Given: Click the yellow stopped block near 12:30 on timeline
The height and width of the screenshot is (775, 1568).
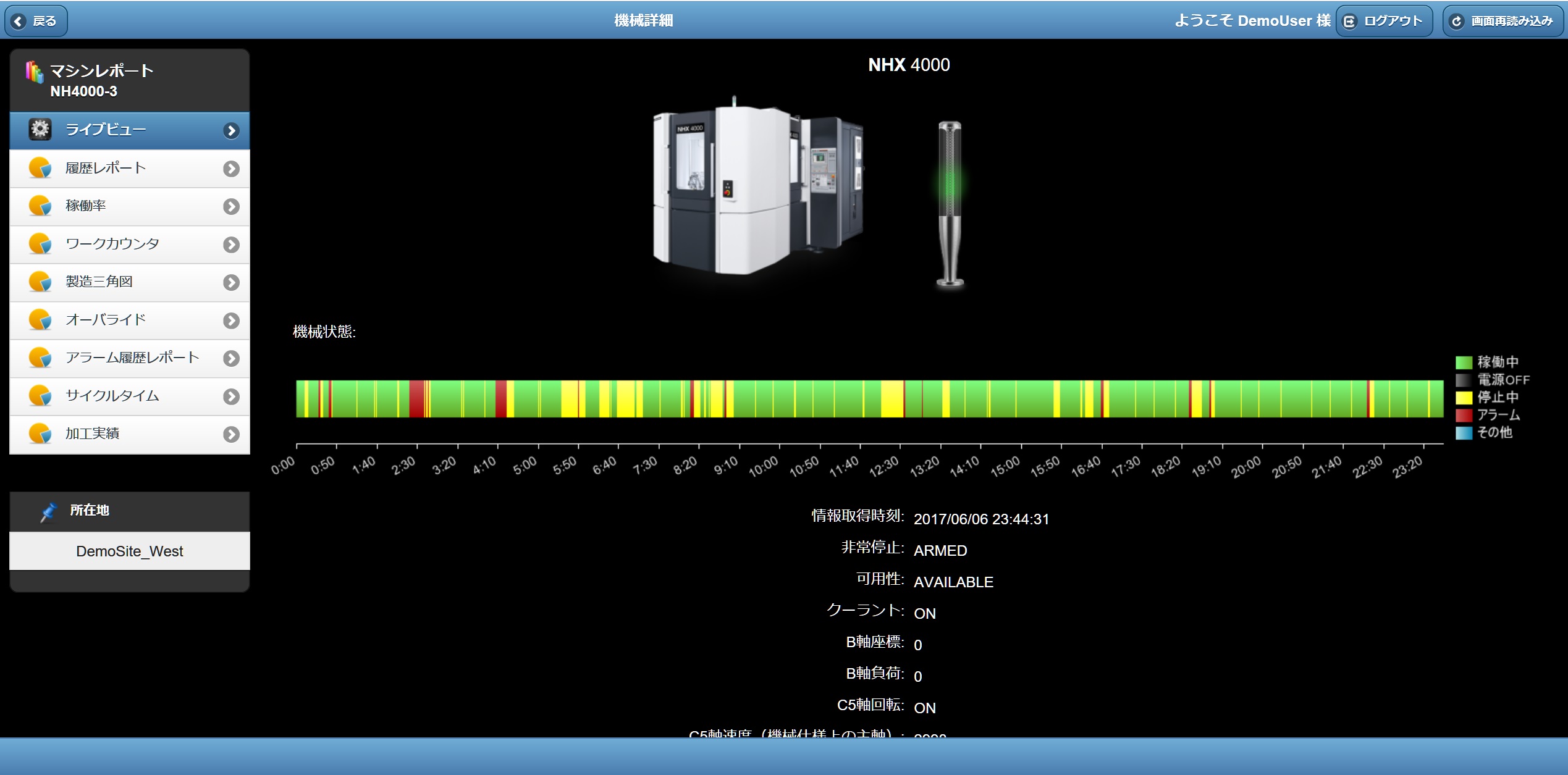Looking at the screenshot, I should 892,399.
